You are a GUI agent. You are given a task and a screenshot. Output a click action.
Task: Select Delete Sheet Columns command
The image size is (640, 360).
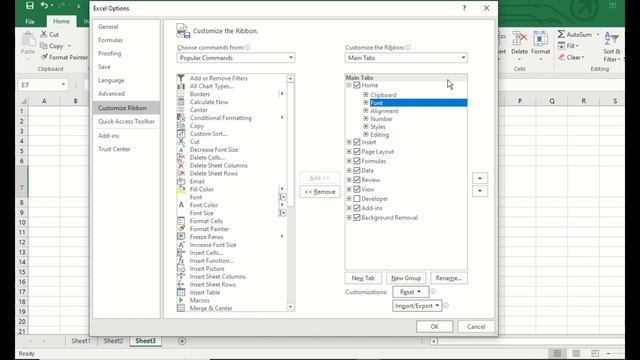[218, 165]
